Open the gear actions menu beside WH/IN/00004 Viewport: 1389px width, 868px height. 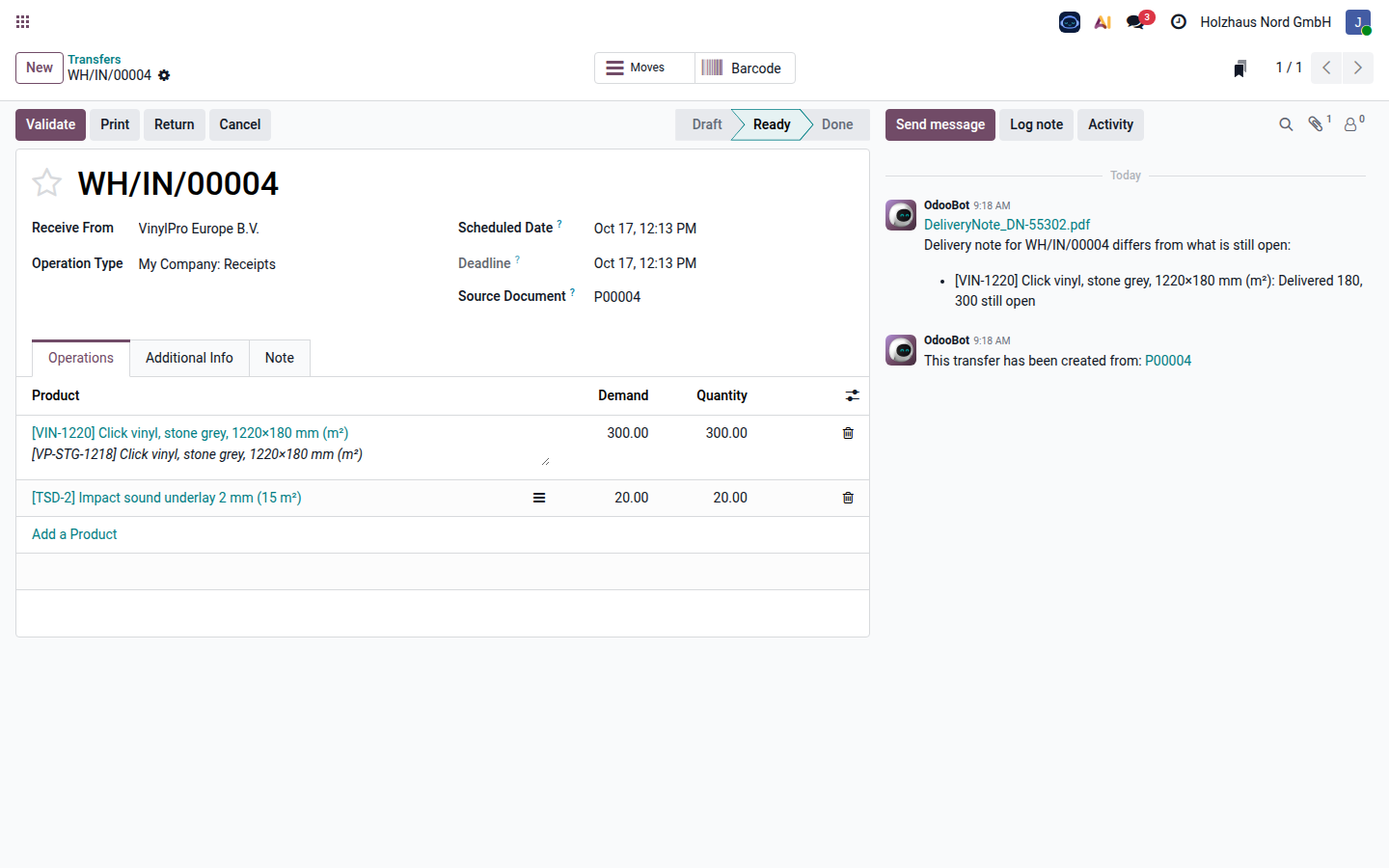pos(164,75)
